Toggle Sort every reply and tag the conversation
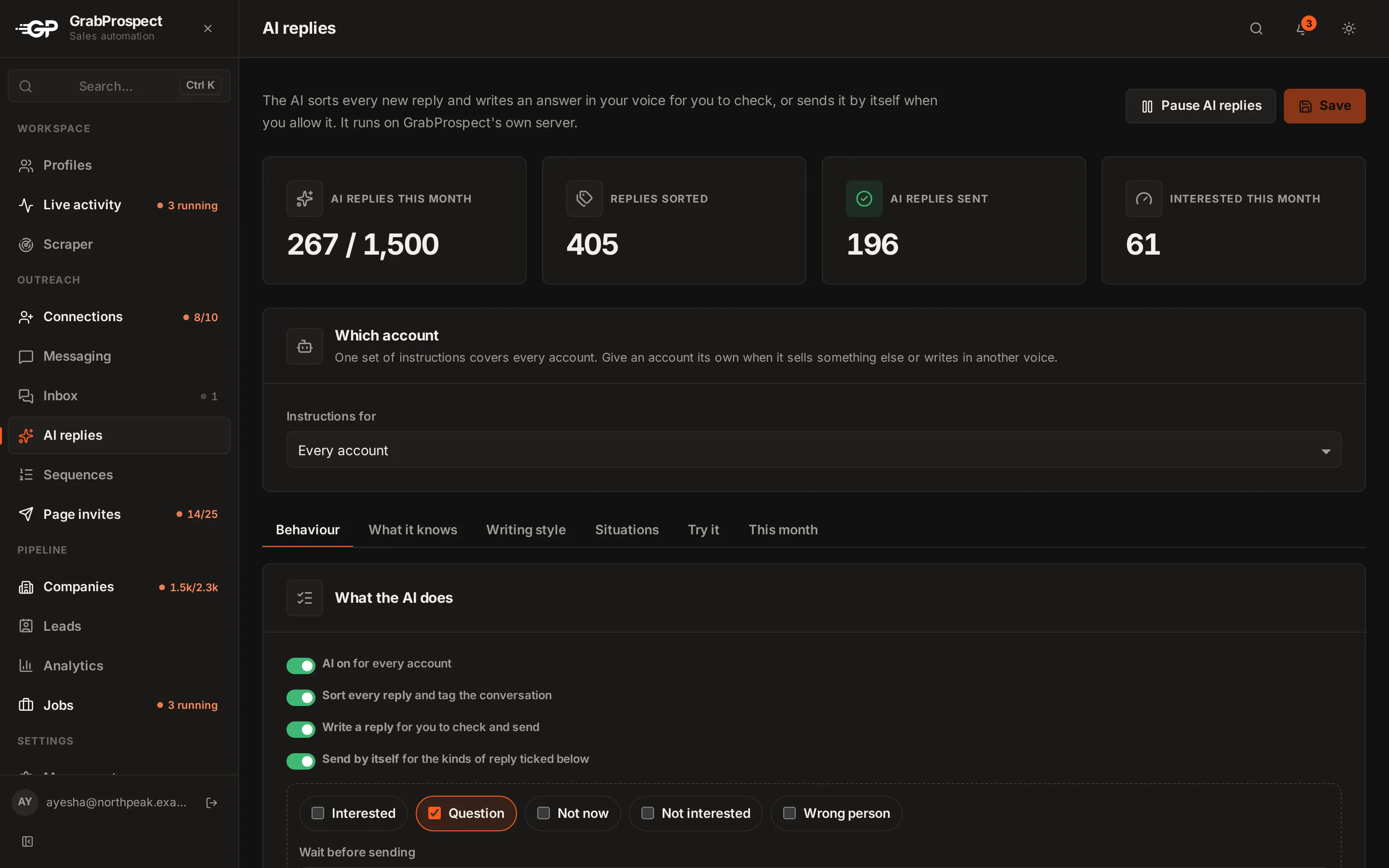Viewport: 1389px width, 868px height. 301,697
